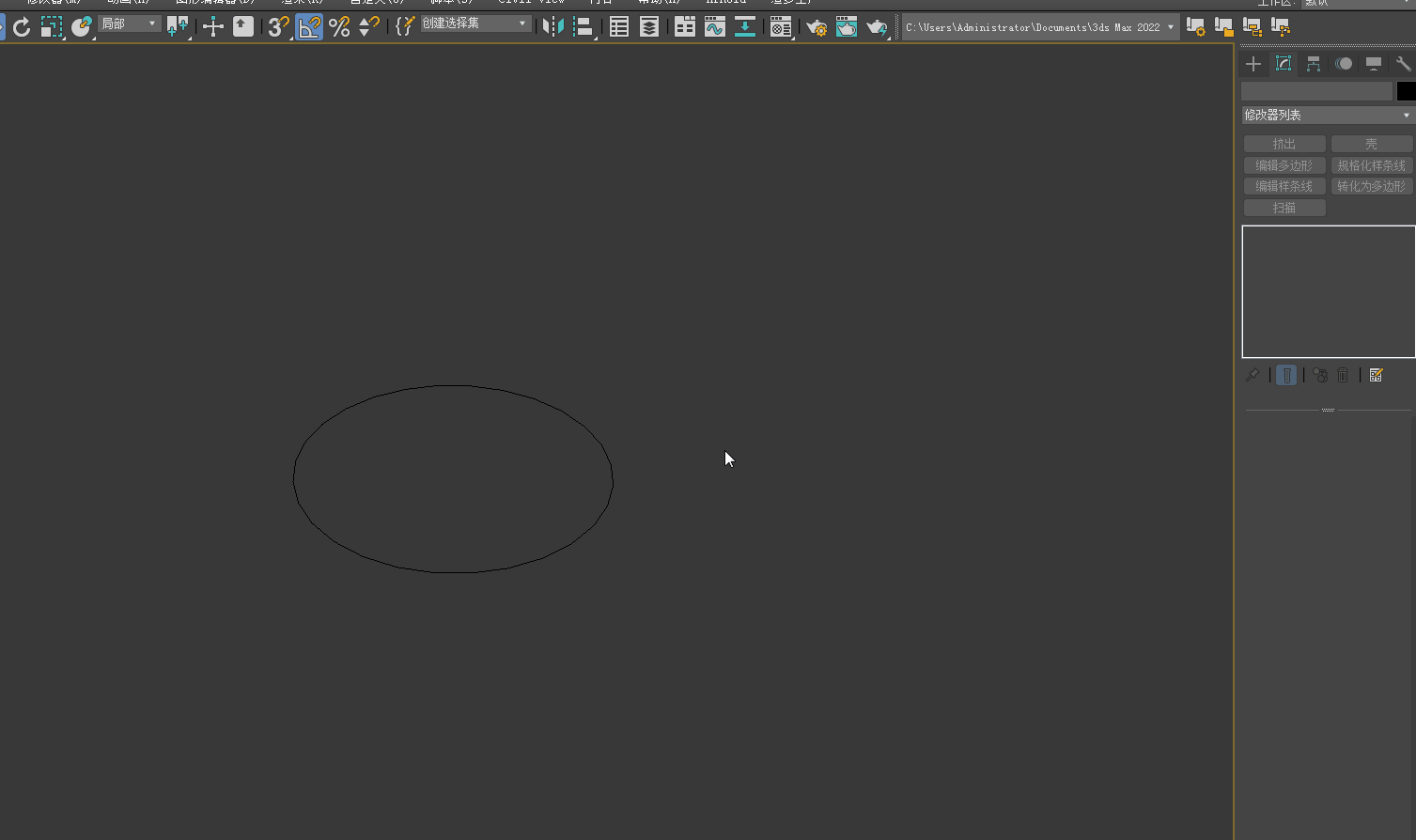The width and height of the screenshot is (1416, 840).
Task: Switch to the Display panel tab
Action: pos(1374,64)
